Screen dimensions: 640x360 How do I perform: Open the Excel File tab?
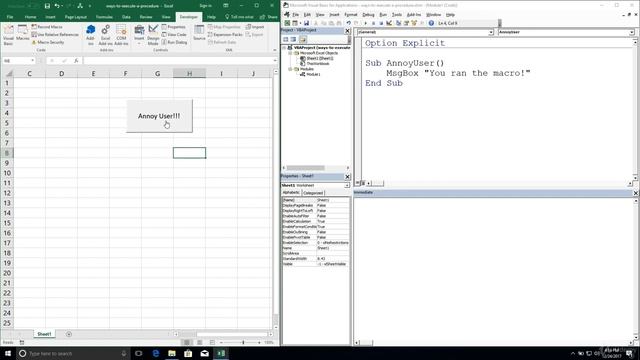click(10, 17)
